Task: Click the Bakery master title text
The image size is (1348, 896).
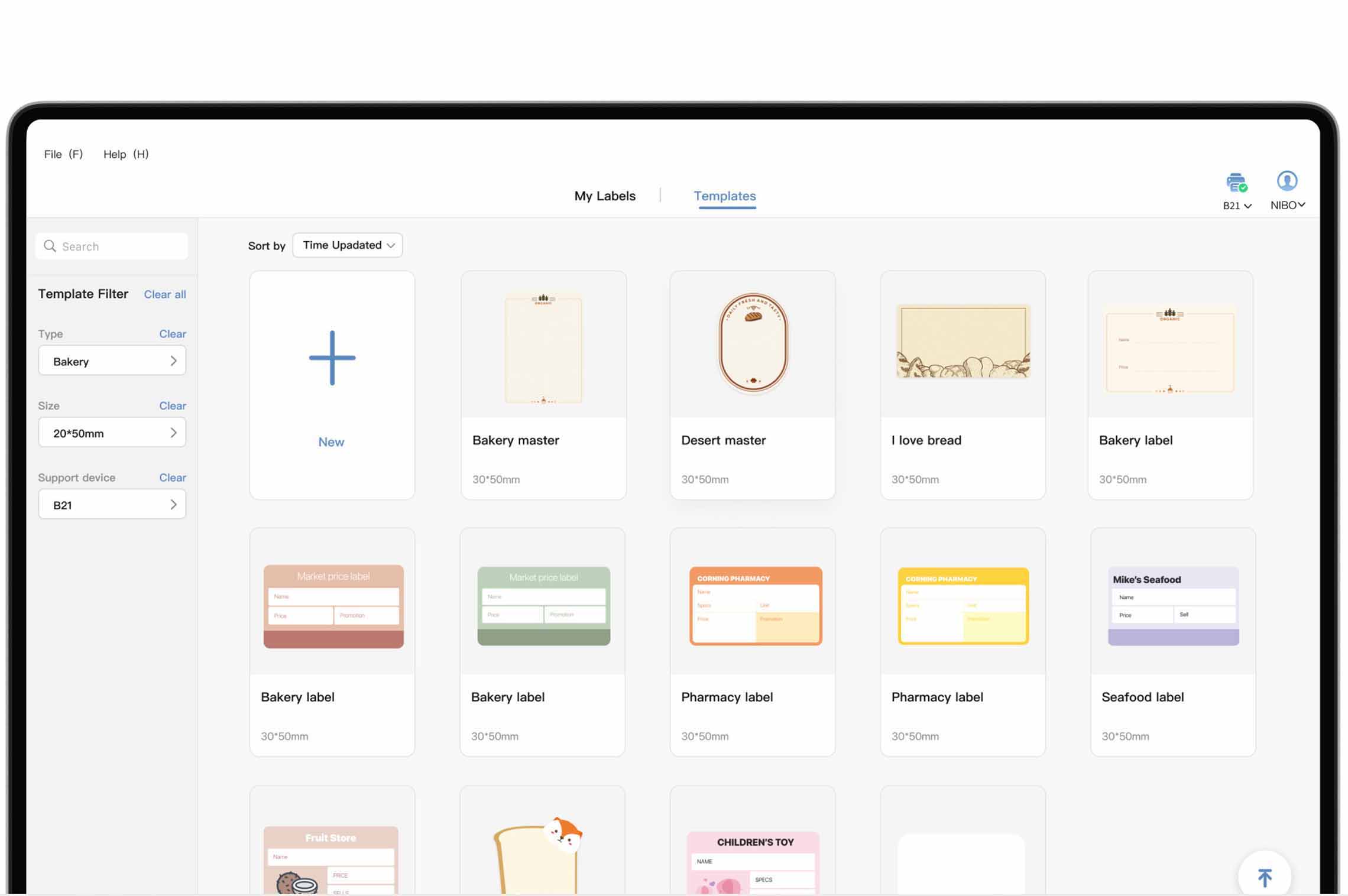Action: pyautogui.click(x=516, y=440)
